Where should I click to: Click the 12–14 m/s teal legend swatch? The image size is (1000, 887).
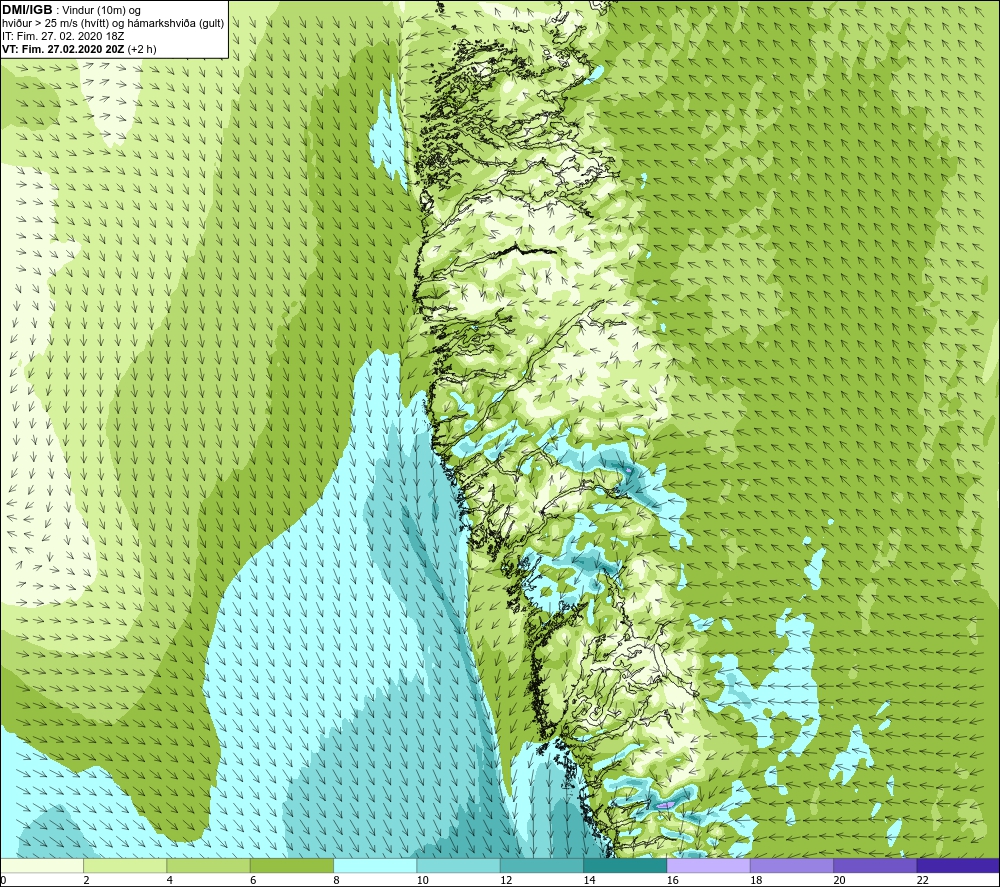click(x=542, y=865)
